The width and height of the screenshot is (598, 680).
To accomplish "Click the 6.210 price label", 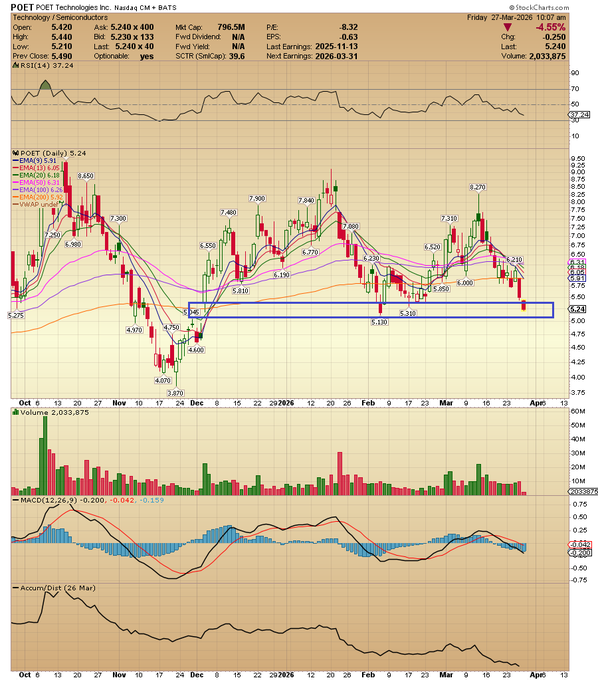I will [515, 259].
